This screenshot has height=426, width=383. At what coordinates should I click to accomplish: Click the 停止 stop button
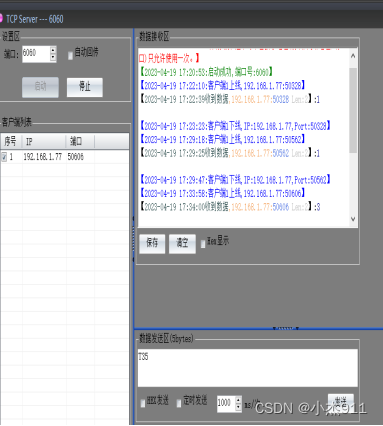[85, 87]
